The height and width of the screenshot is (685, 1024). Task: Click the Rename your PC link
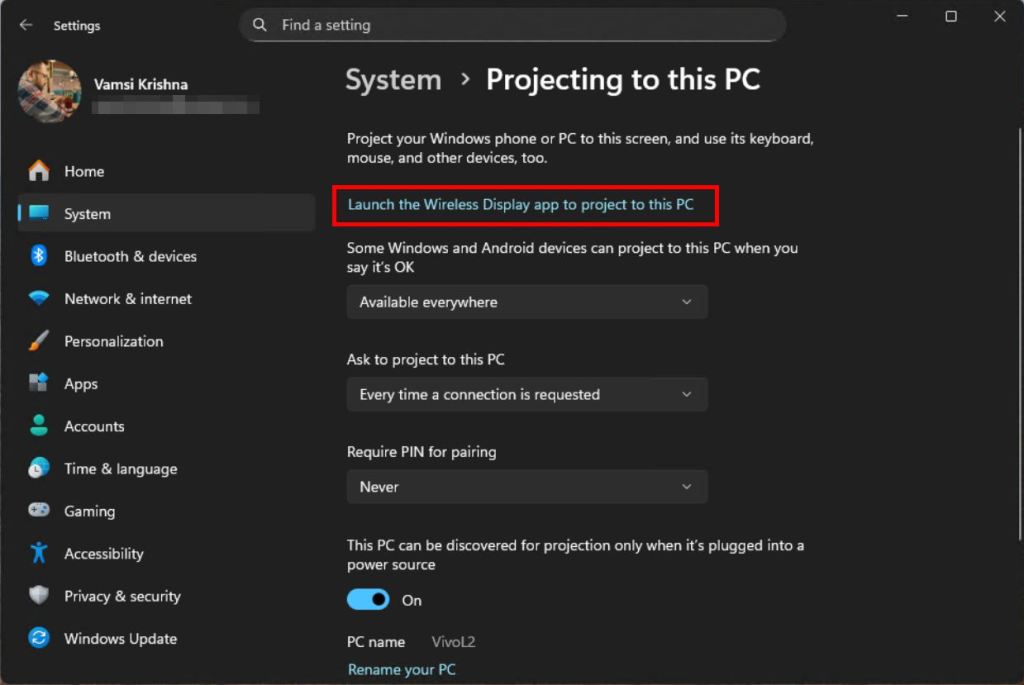click(x=402, y=669)
